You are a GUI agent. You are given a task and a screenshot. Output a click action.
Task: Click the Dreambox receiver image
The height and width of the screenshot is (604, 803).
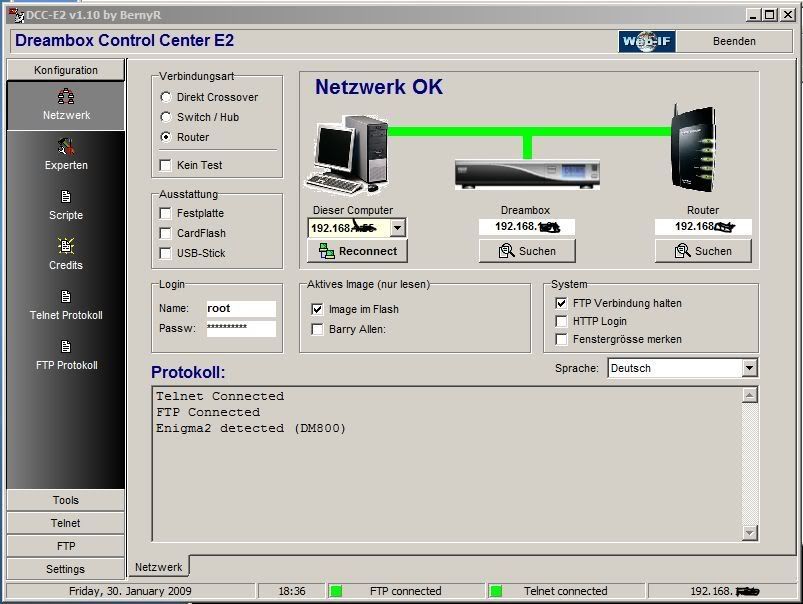[x=527, y=175]
